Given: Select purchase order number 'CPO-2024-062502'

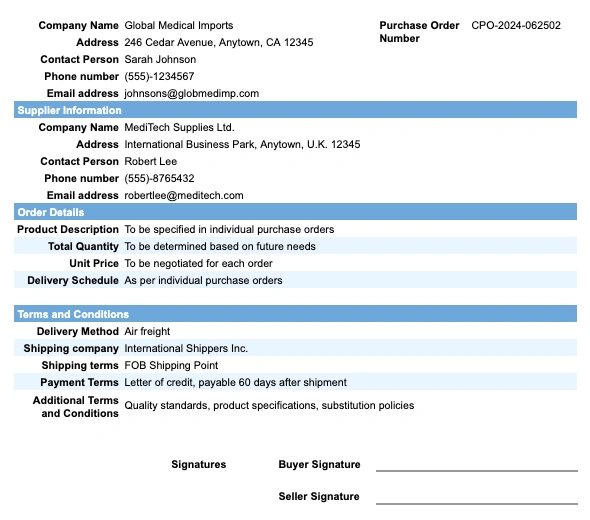Looking at the screenshot, I should click(x=516, y=26).
